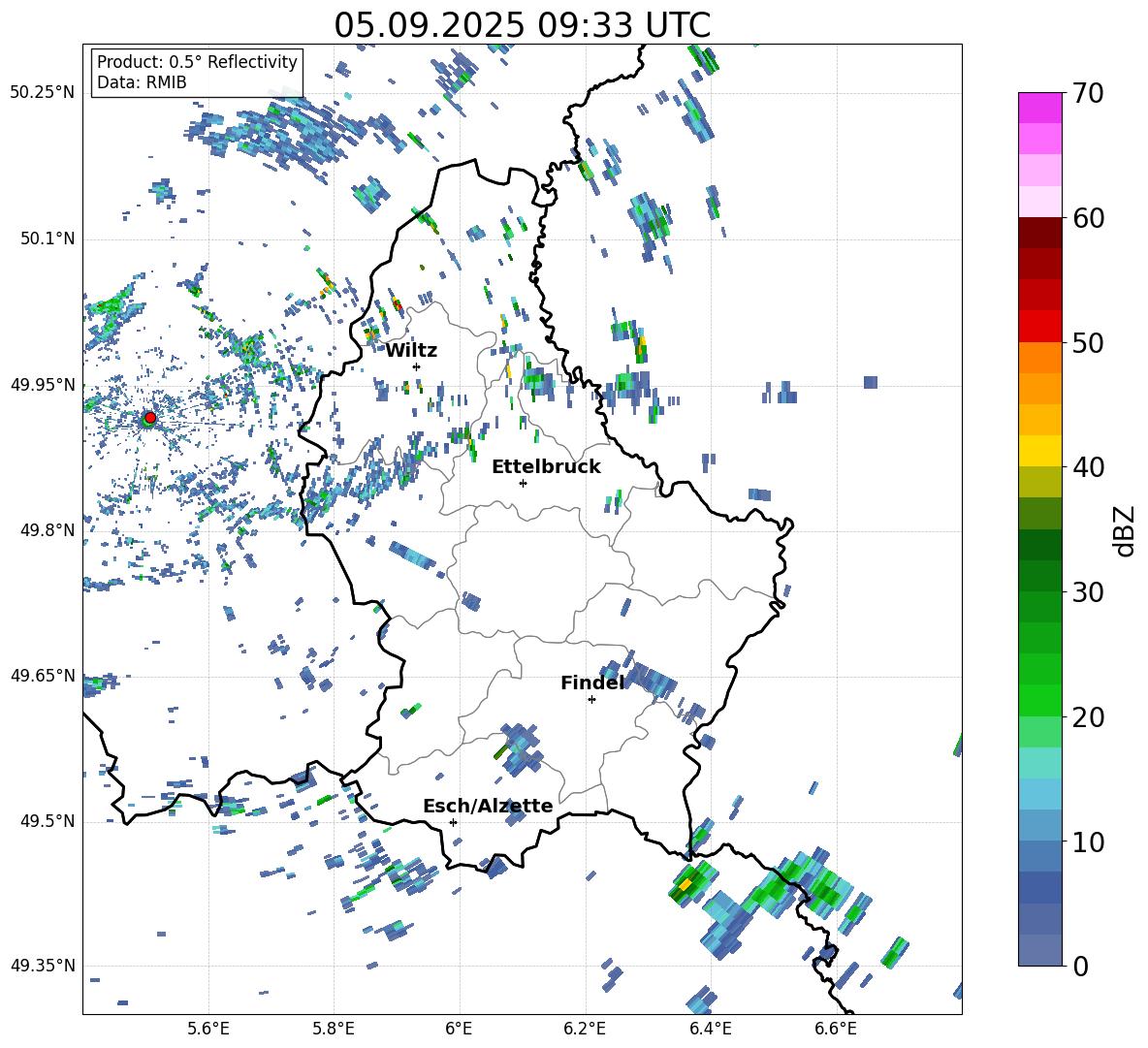1148x1048 pixels.
Task: Click the title 05.09.2025 09:33 UTC
Action: (523, 25)
